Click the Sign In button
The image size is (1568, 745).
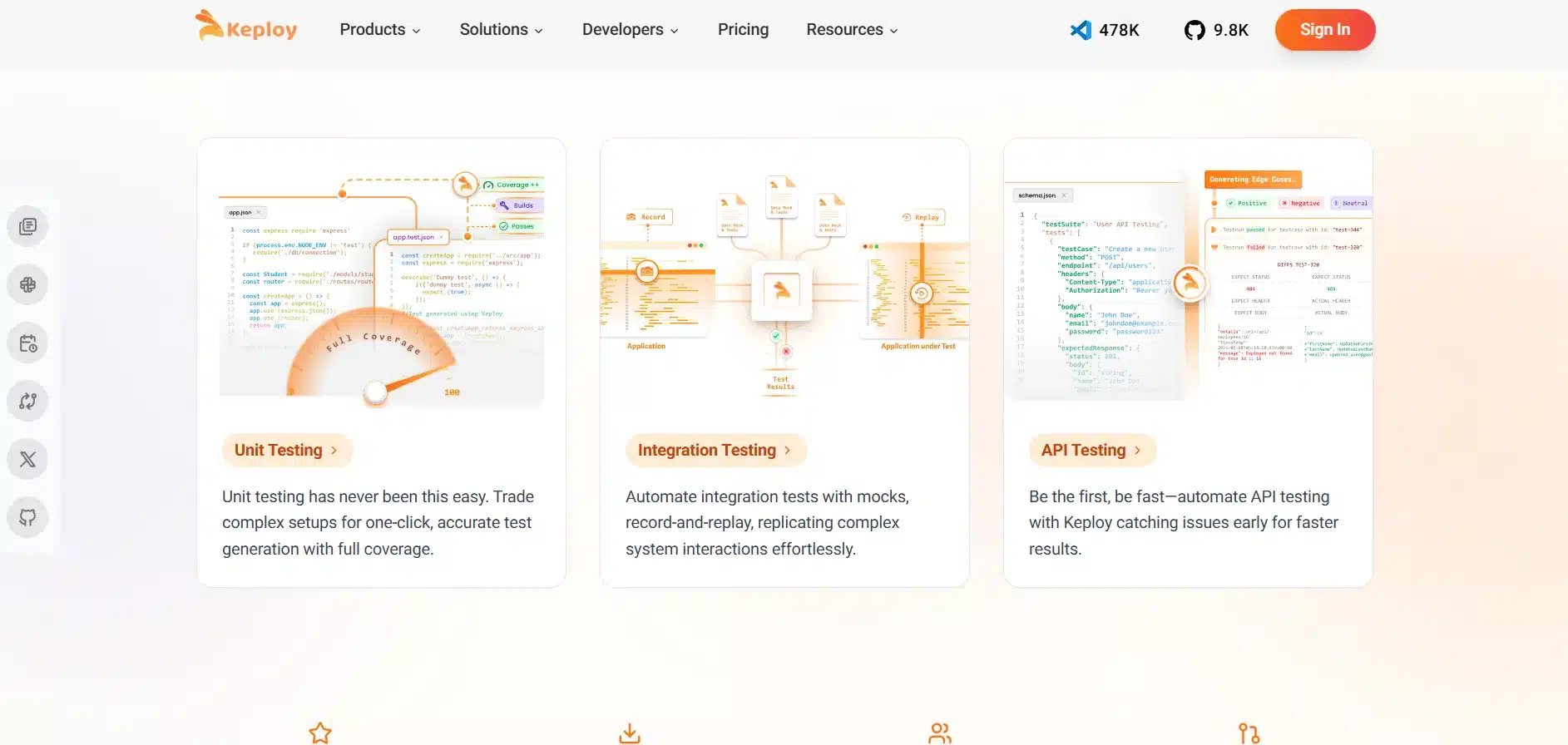1324,30
